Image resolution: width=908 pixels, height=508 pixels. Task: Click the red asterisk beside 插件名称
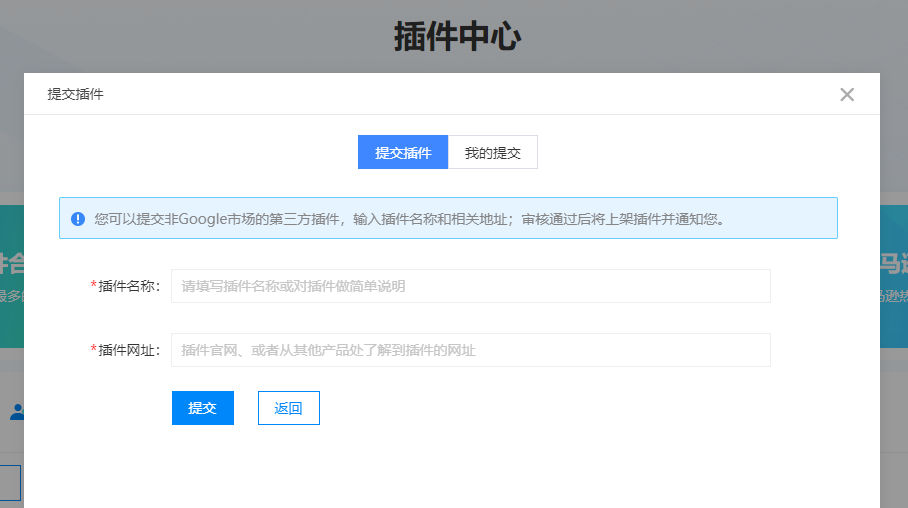pos(94,286)
